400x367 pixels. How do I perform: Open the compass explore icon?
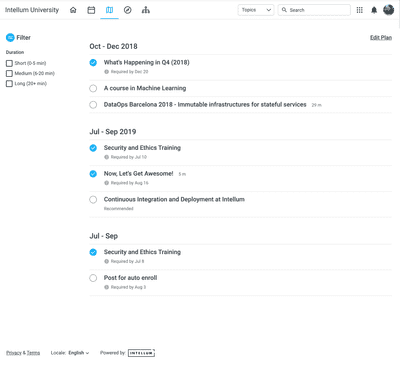[127, 10]
